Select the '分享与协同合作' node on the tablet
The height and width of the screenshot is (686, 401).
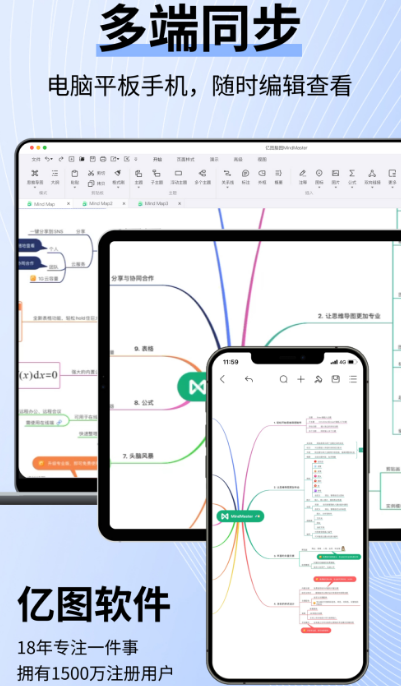coord(133,278)
